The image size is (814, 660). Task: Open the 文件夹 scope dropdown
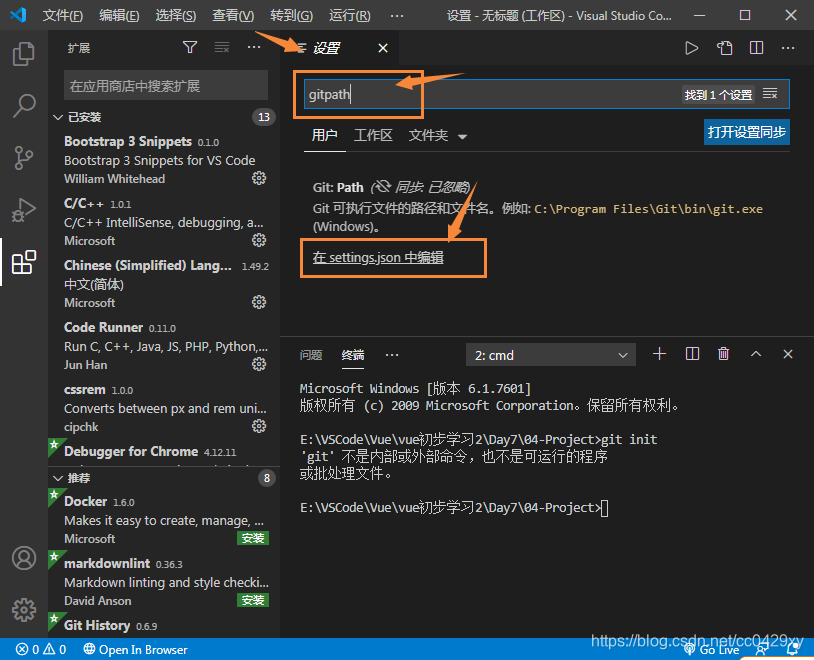[437, 136]
